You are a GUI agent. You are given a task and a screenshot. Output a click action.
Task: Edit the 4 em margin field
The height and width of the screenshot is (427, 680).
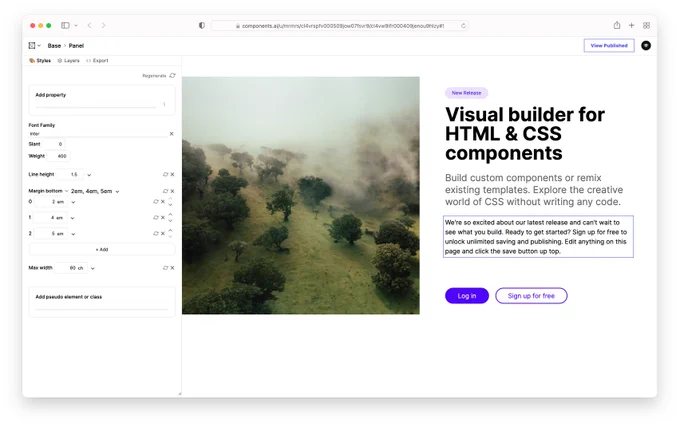tap(50, 218)
